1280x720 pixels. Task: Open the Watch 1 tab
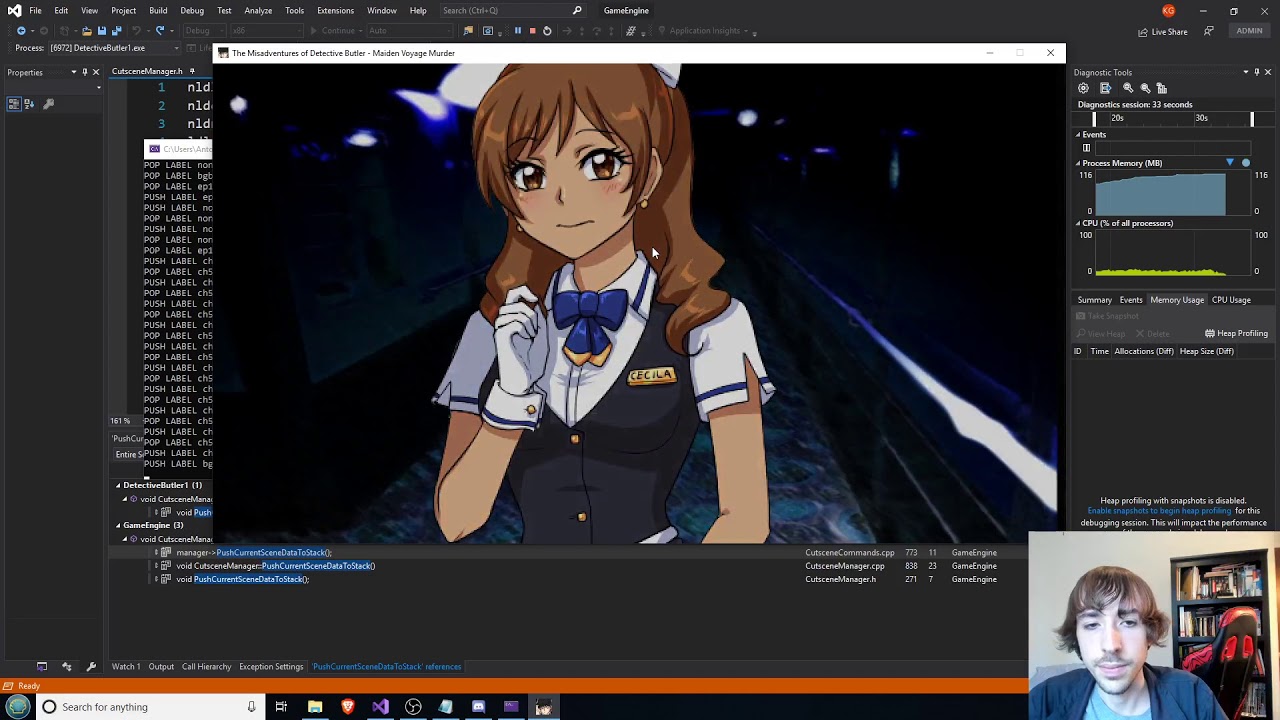[x=126, y=667]
